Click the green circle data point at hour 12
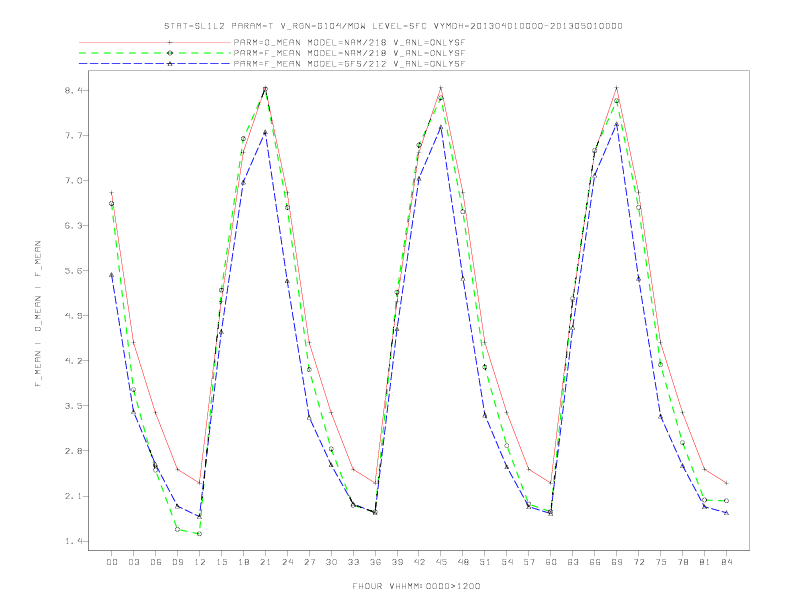 coord(200,534)
